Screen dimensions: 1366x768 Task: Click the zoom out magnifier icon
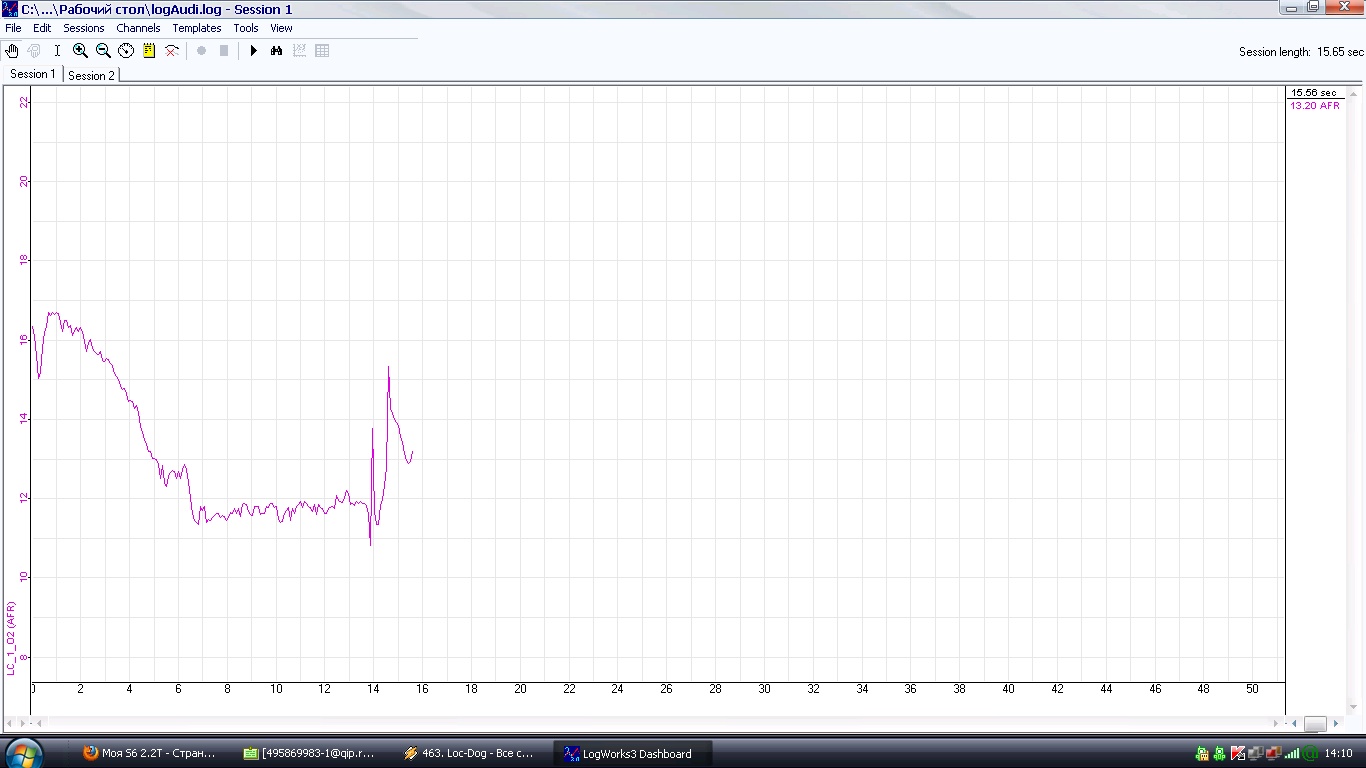coord(103,51)
